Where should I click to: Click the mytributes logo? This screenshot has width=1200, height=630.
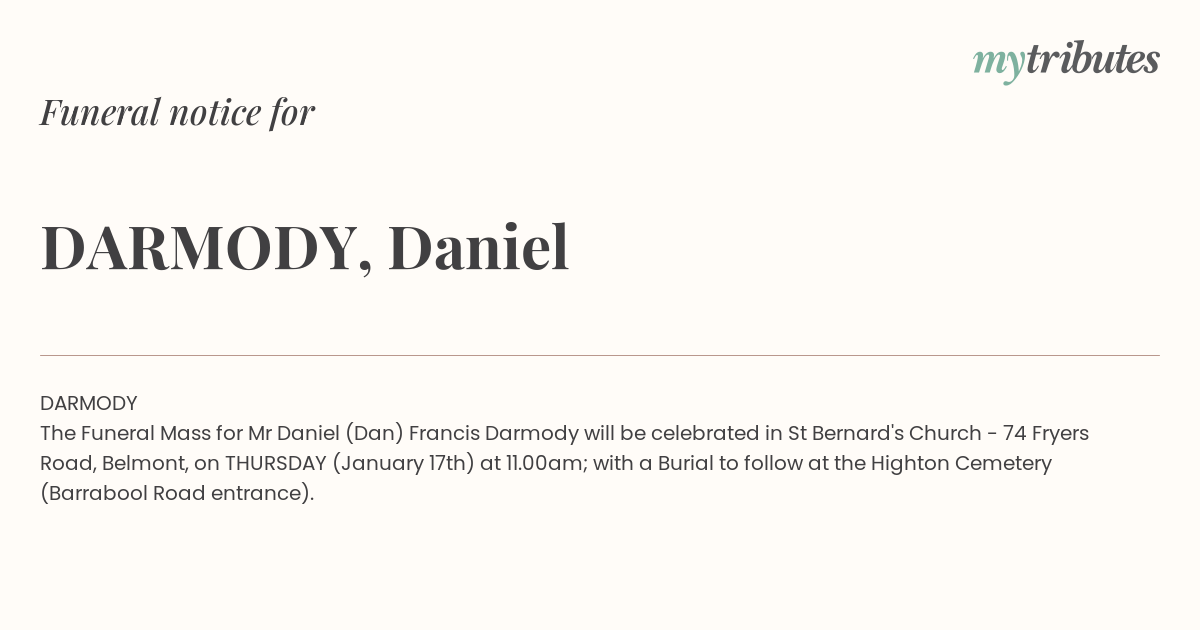click(1066, 61)
